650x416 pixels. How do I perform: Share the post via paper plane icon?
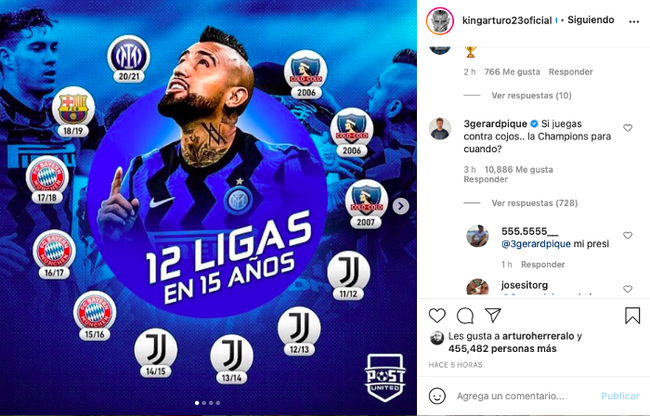(x=493, y=315)
